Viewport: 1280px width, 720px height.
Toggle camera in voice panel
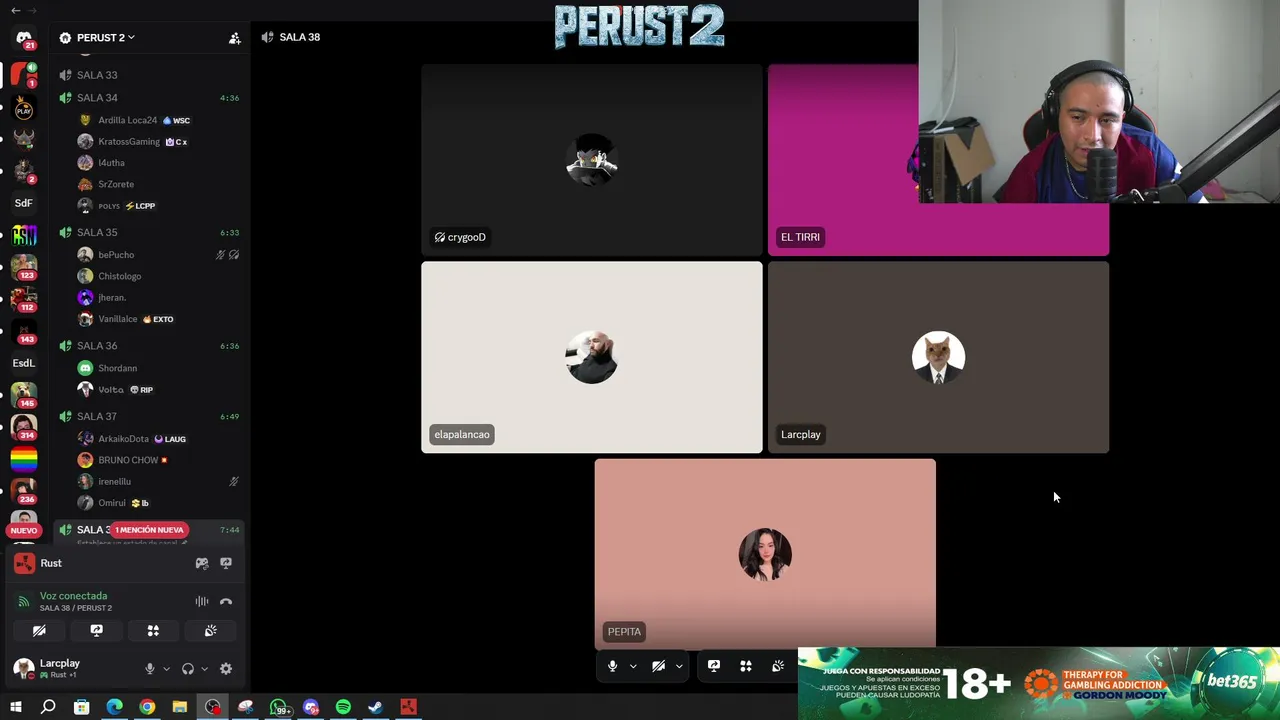pos(39,631)
